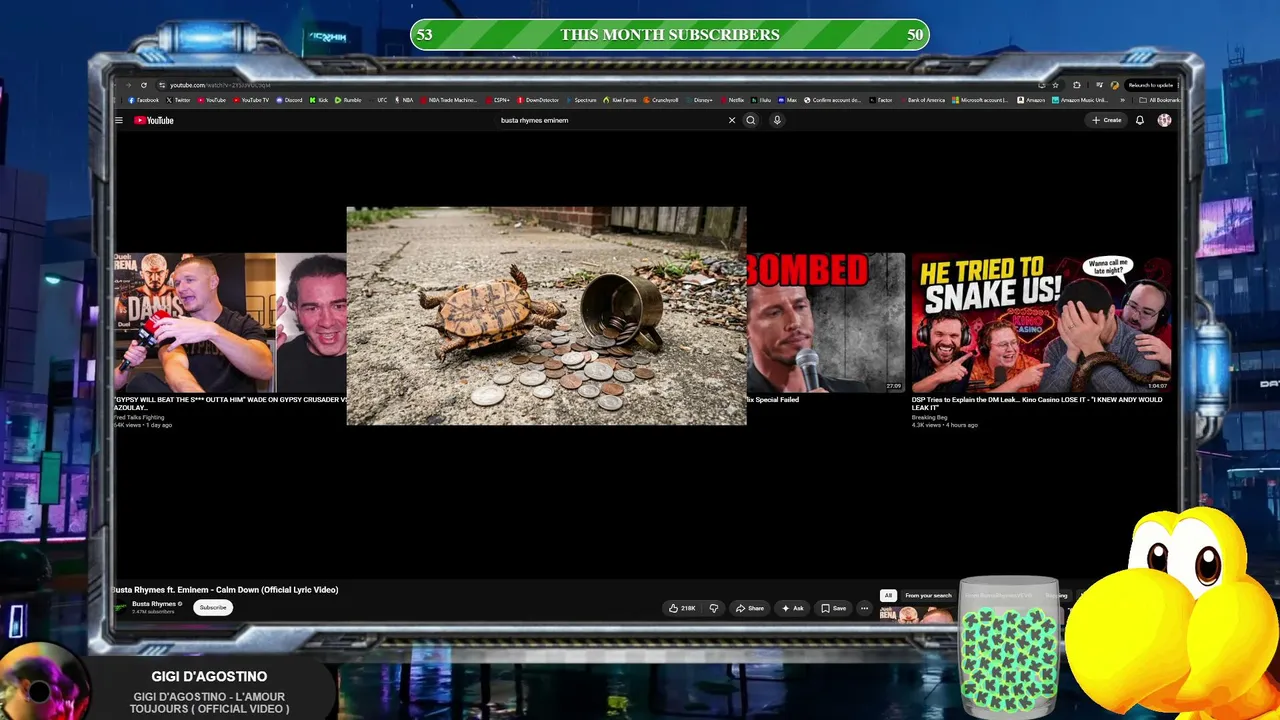Open the Factor bookmark
This screenshot has height=720, width=1280.
pos(881,100)
